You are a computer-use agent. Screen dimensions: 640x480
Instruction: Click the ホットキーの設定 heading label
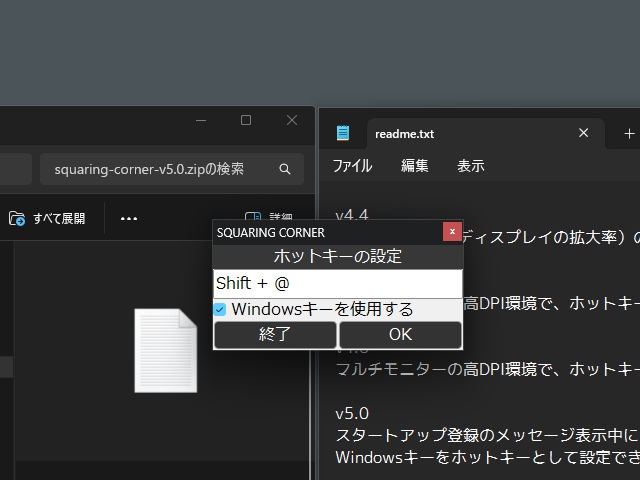click(x=338, y=256)
